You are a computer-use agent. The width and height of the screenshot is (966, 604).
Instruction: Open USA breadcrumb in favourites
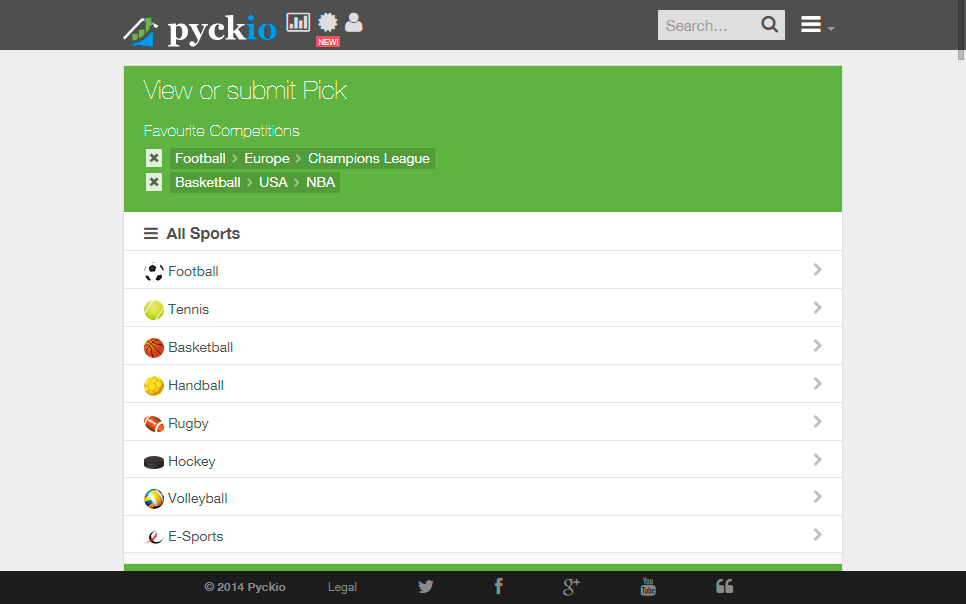coord(273,182)
